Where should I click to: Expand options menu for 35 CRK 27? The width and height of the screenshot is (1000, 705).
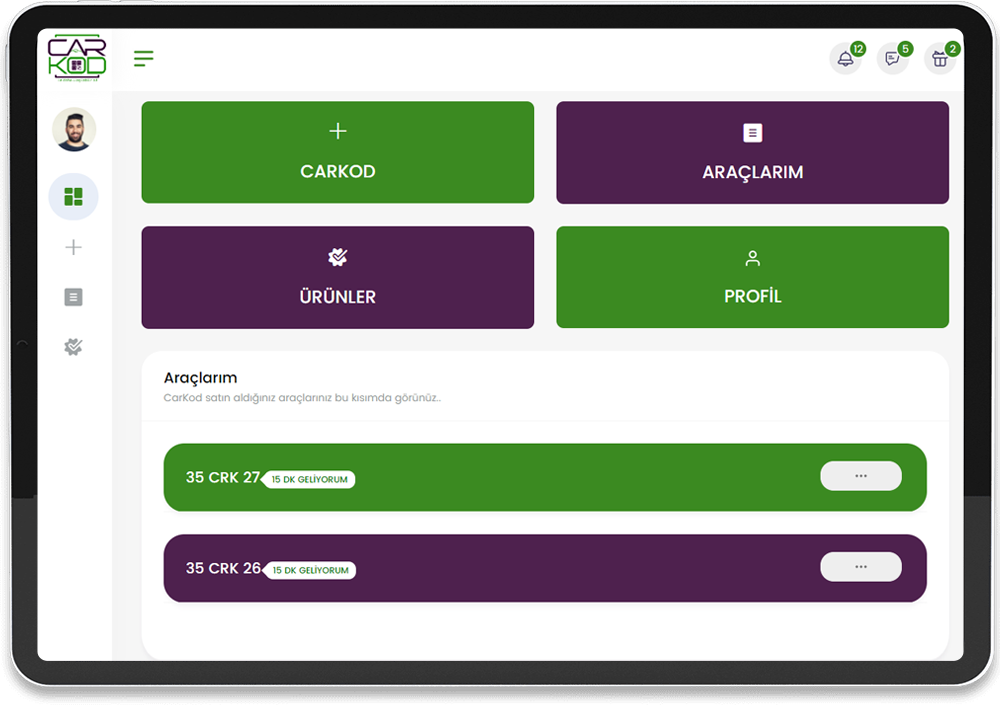pyautogui.click(x=860, y=476)
